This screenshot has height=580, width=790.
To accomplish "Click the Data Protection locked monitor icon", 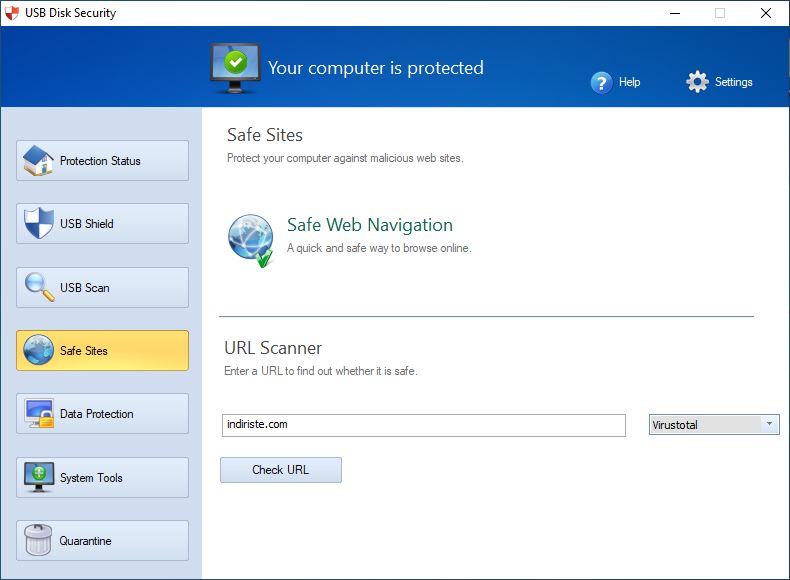I will (x=39, y=413).
